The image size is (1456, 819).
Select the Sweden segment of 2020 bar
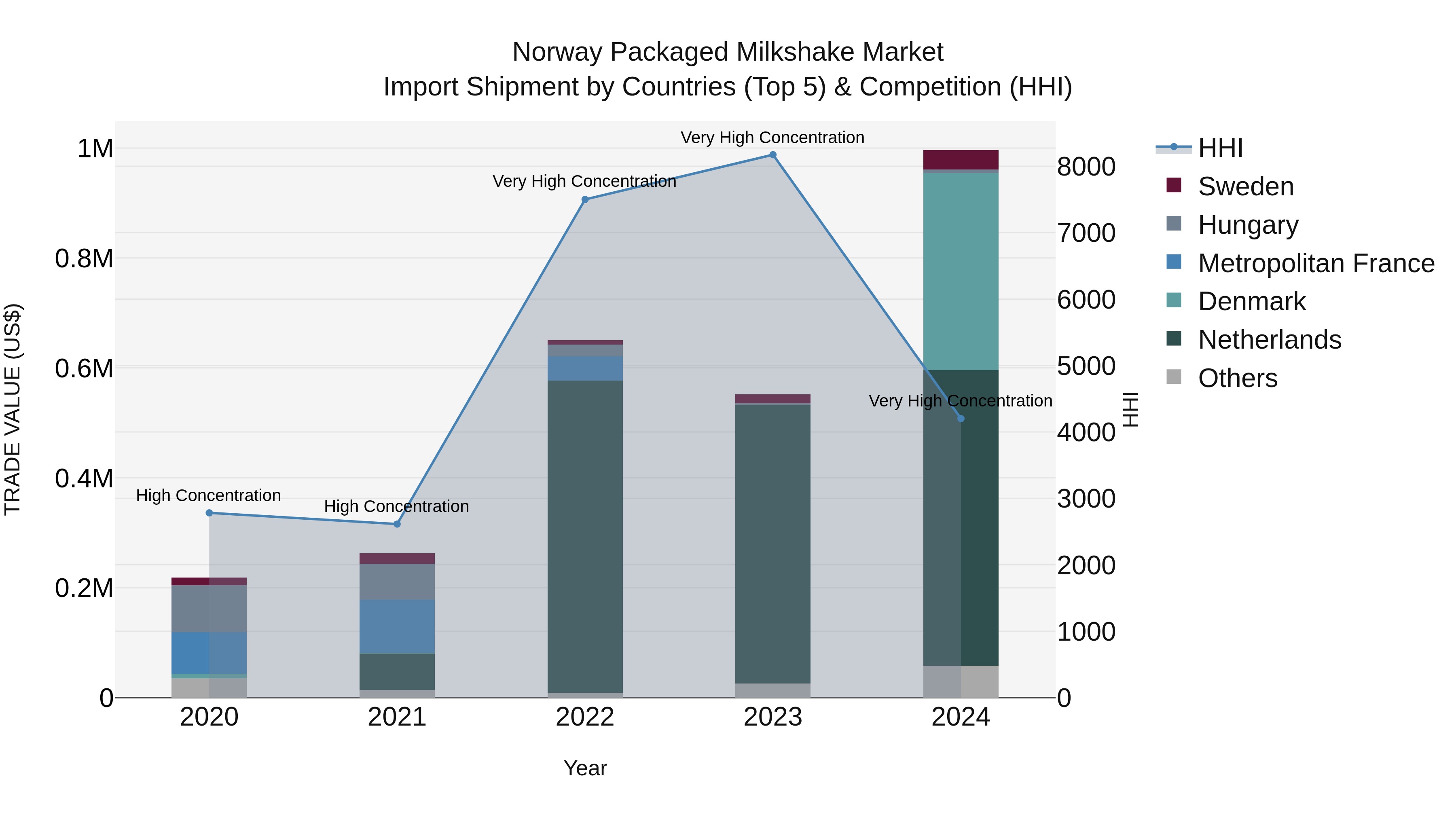[x=209, y=582]
